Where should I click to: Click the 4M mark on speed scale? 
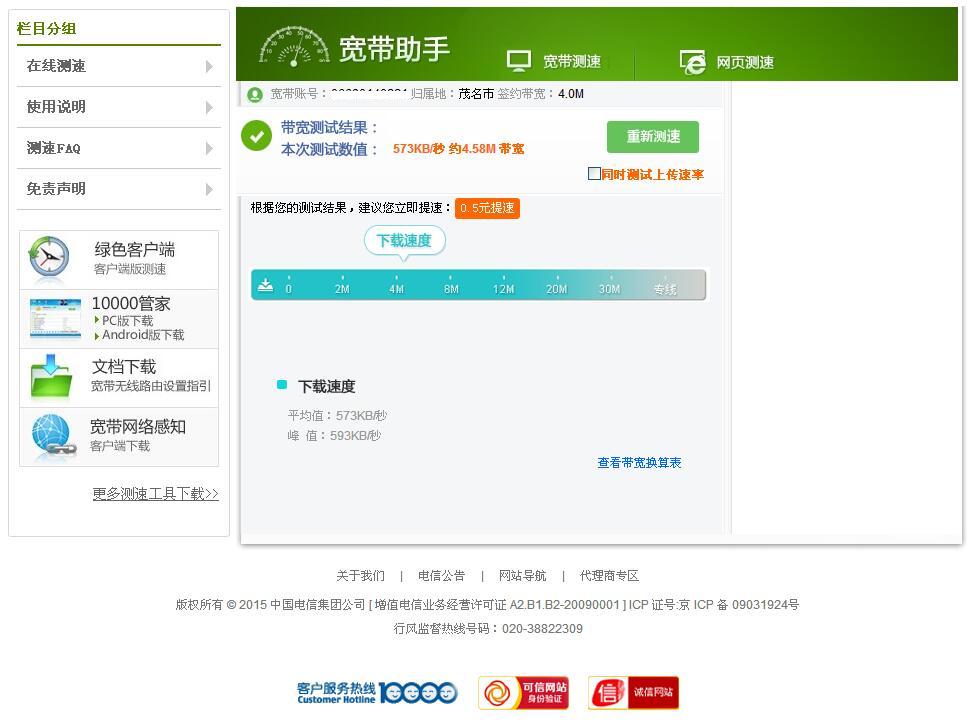point(396,289)
